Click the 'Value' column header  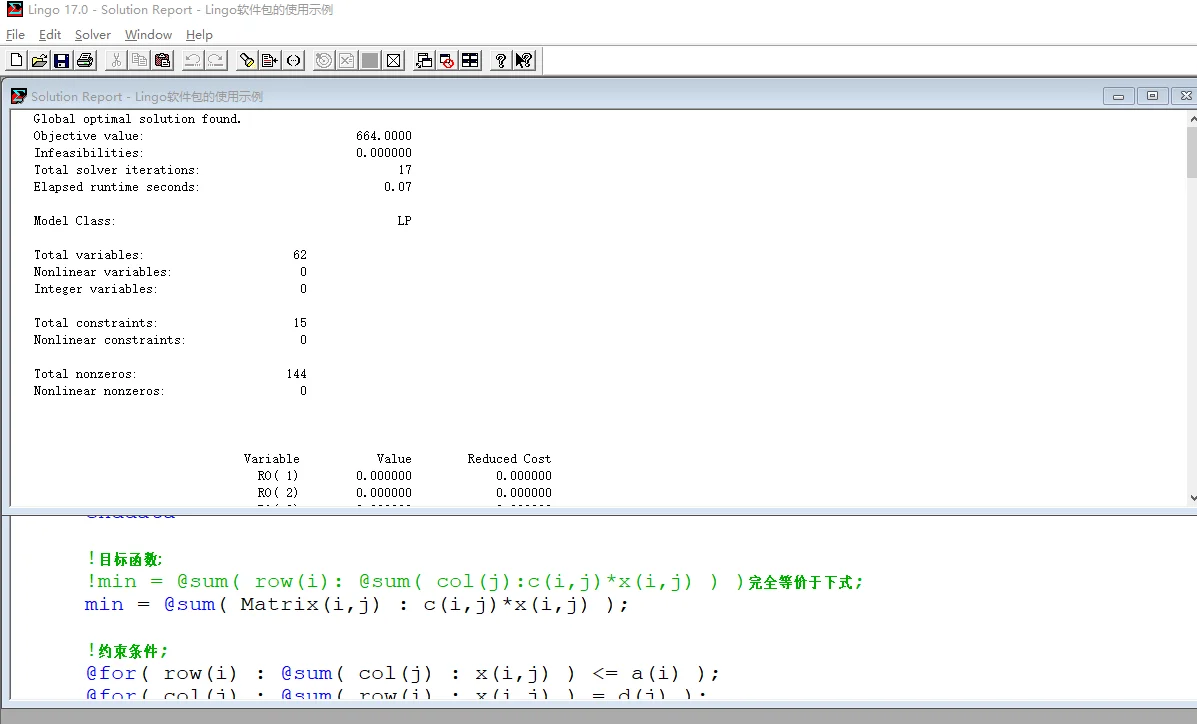pyautogui.click(x=394, y=459)
